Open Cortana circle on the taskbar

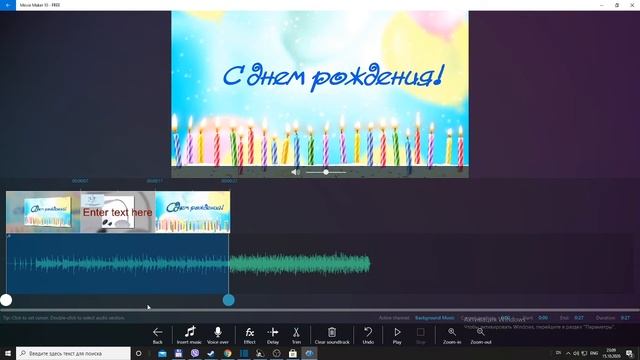[x=138, y=353]
